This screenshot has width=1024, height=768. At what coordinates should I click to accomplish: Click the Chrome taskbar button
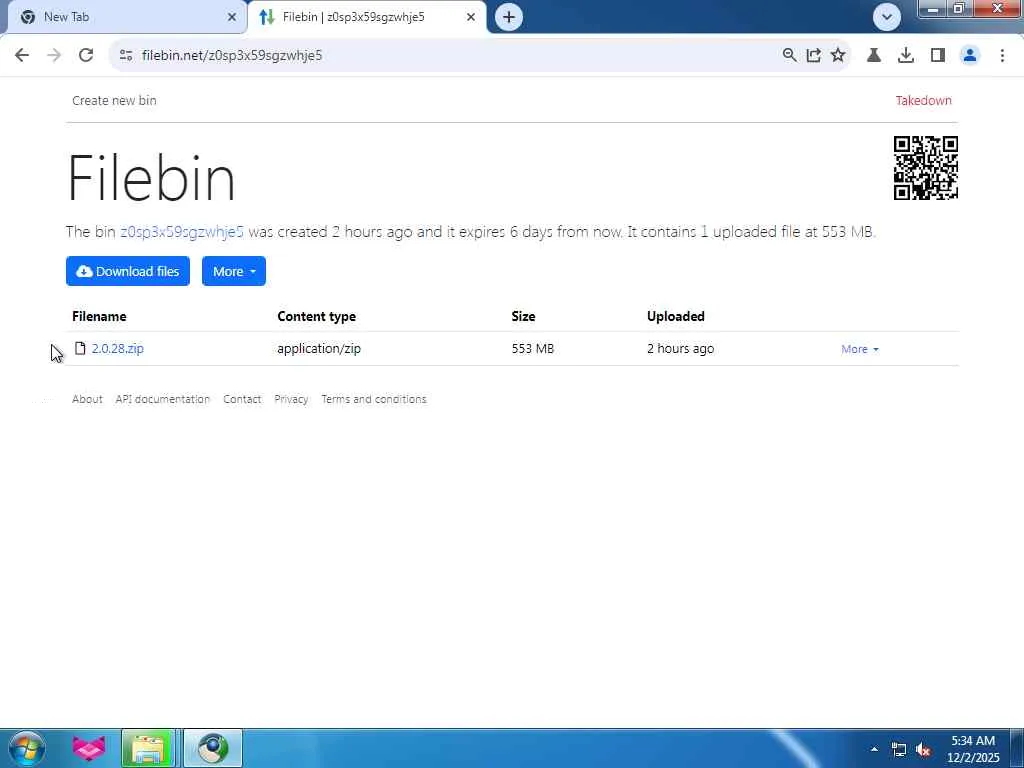click(x=213, y=748)
